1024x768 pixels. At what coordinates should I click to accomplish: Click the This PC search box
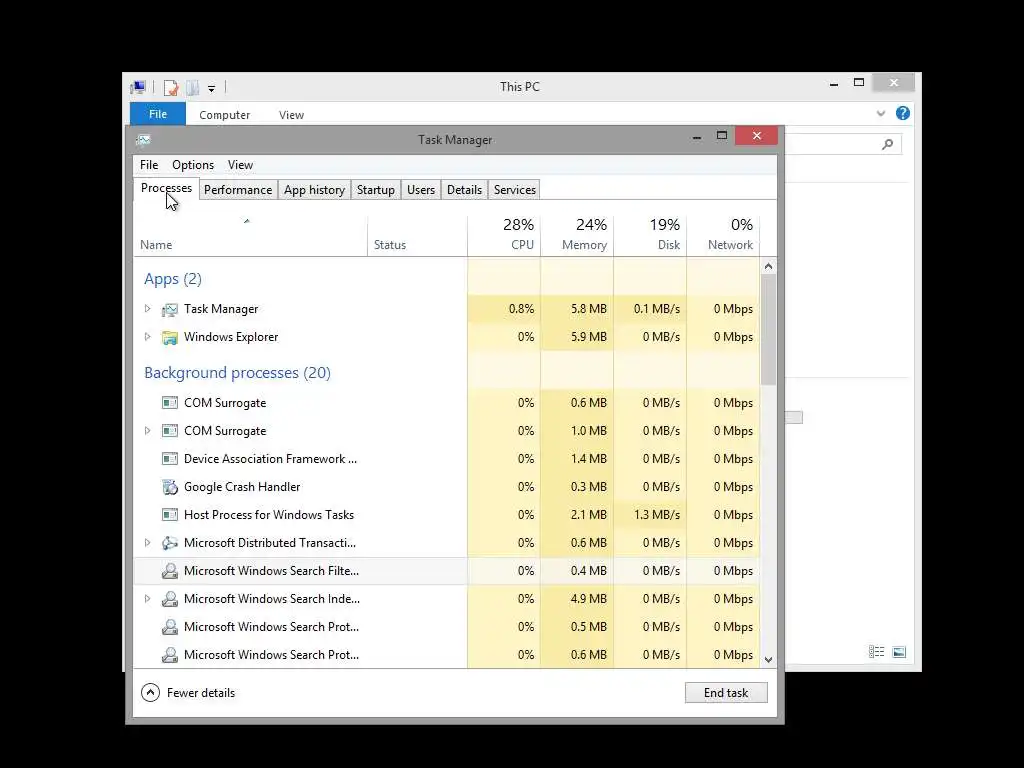pyautogui.click(x=842, y=144)
